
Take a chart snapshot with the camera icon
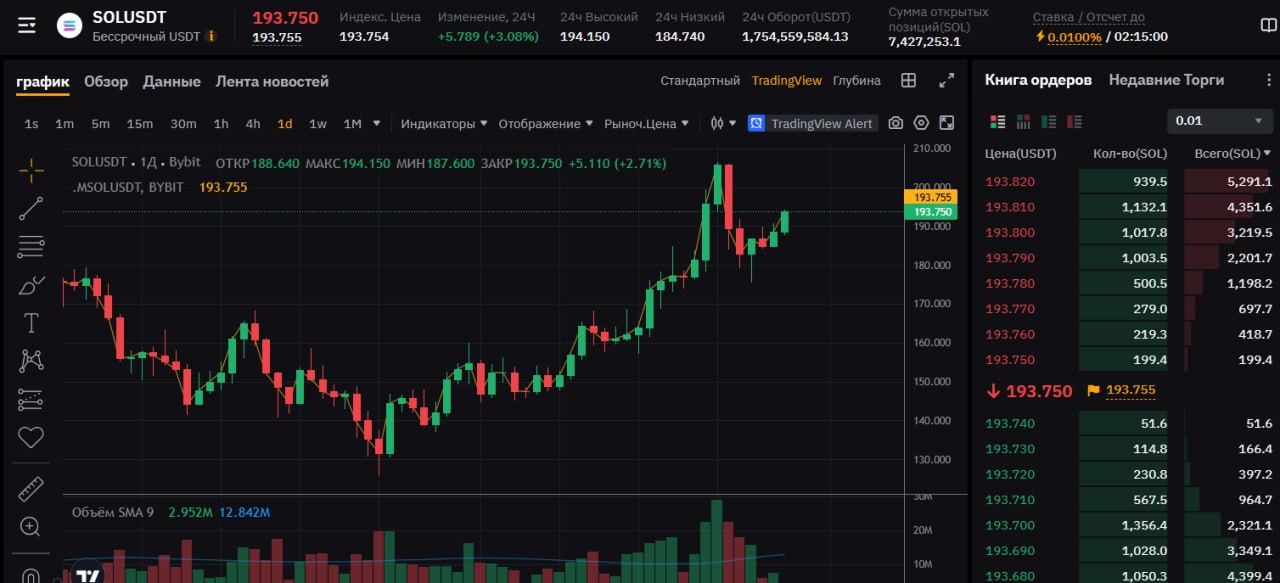coord(896,123)
